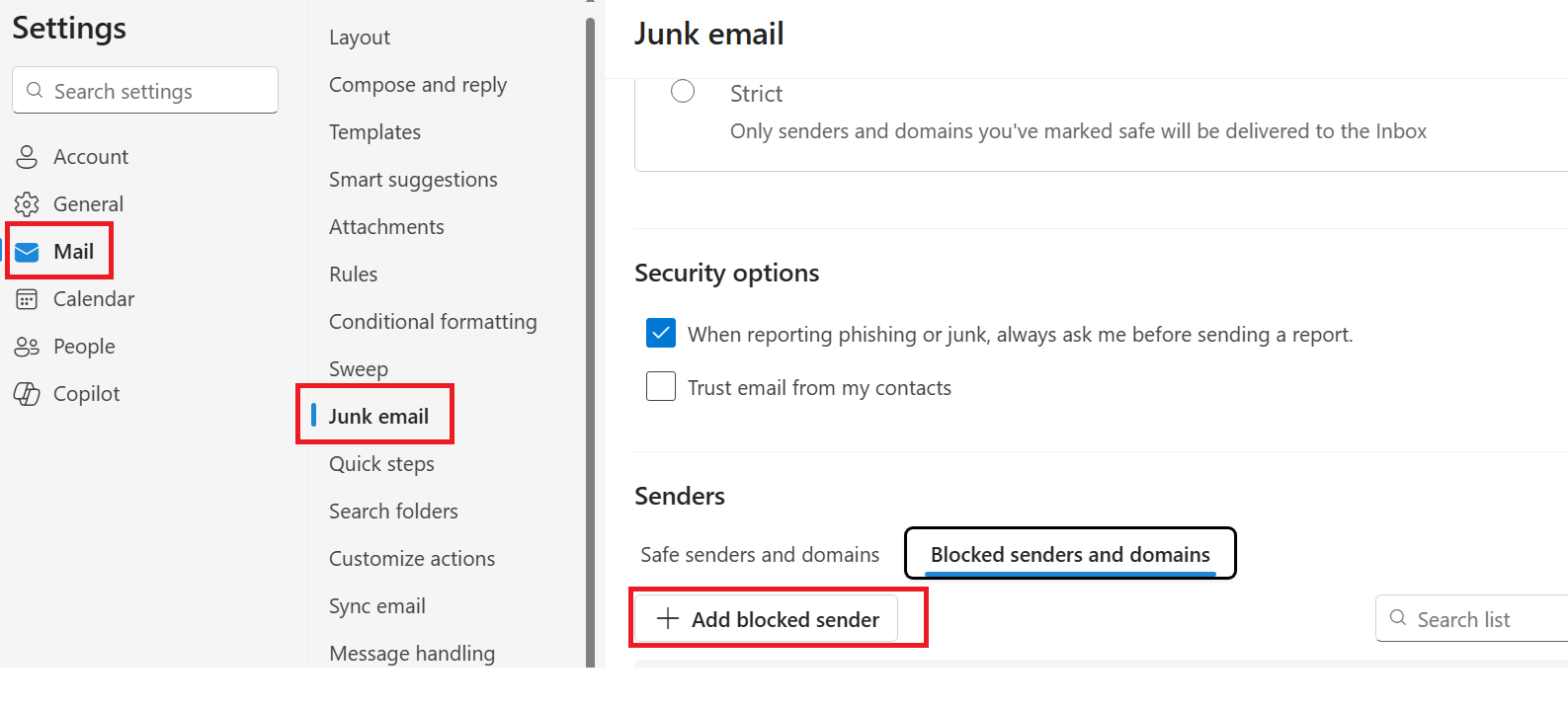Select Blocked senders and domains tab
Screen dimensions: 1568x711
coord(1070,555)
